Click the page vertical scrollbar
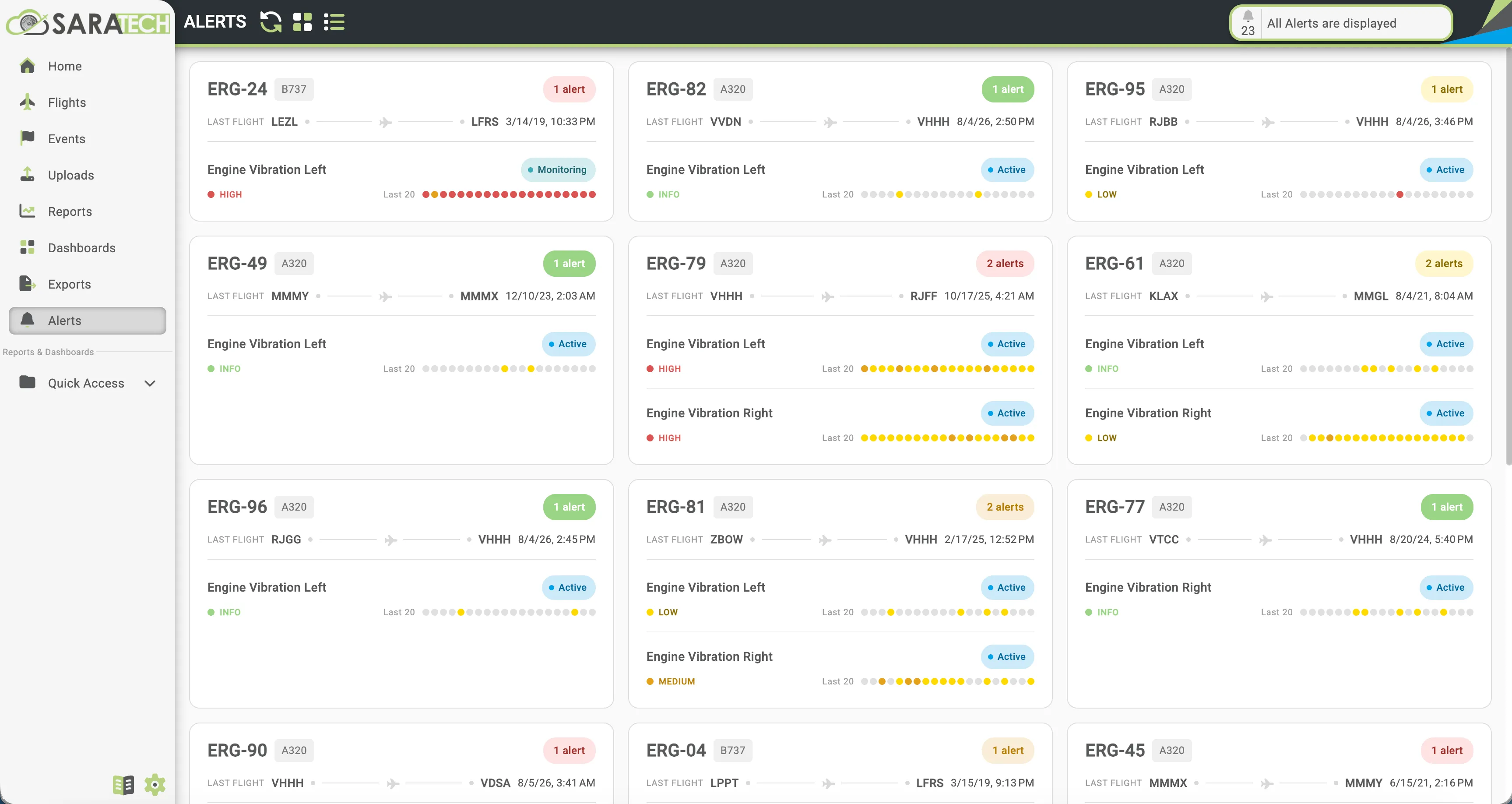Viewport: 1512px width, 804px height. tap(1508, 256)
